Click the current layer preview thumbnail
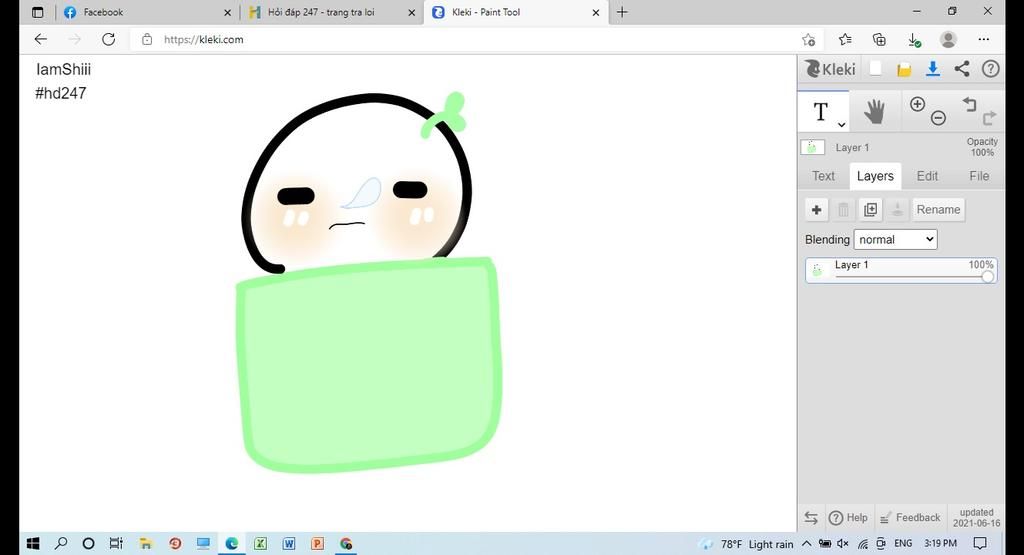Screen dimensions: 1024x555 tap(812, 147)
